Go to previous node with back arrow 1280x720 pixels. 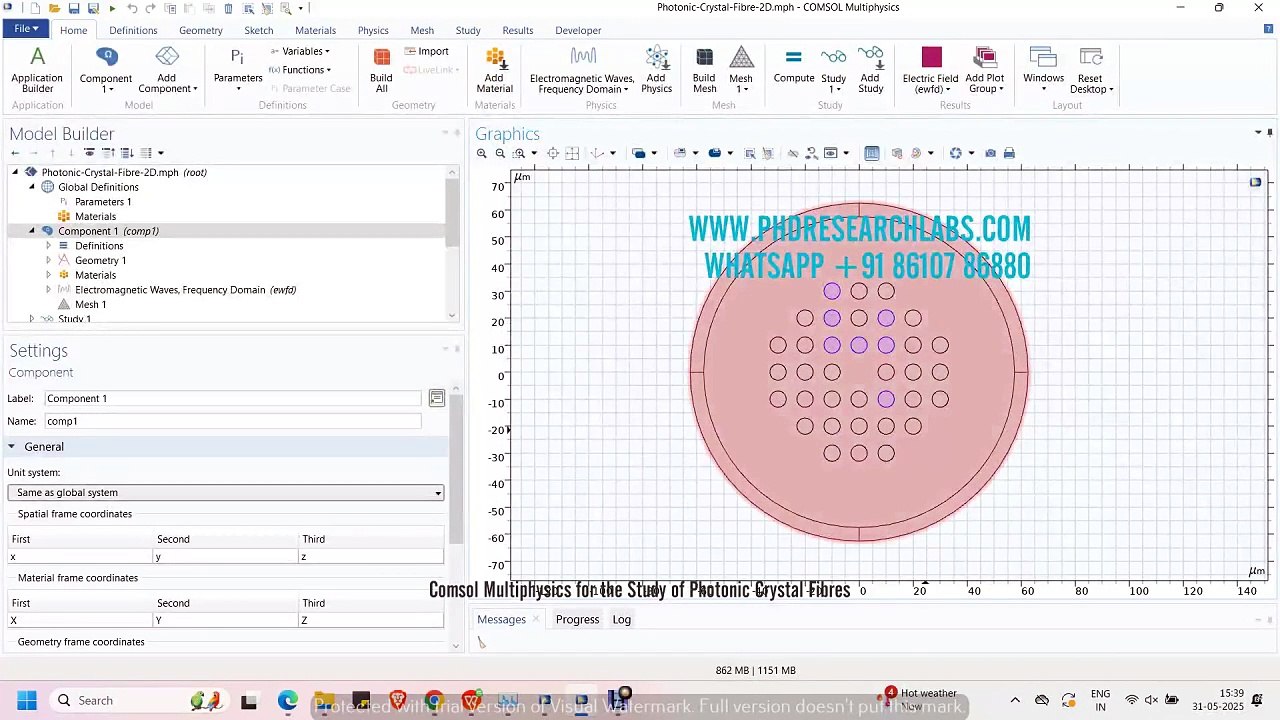pos(14,153)
